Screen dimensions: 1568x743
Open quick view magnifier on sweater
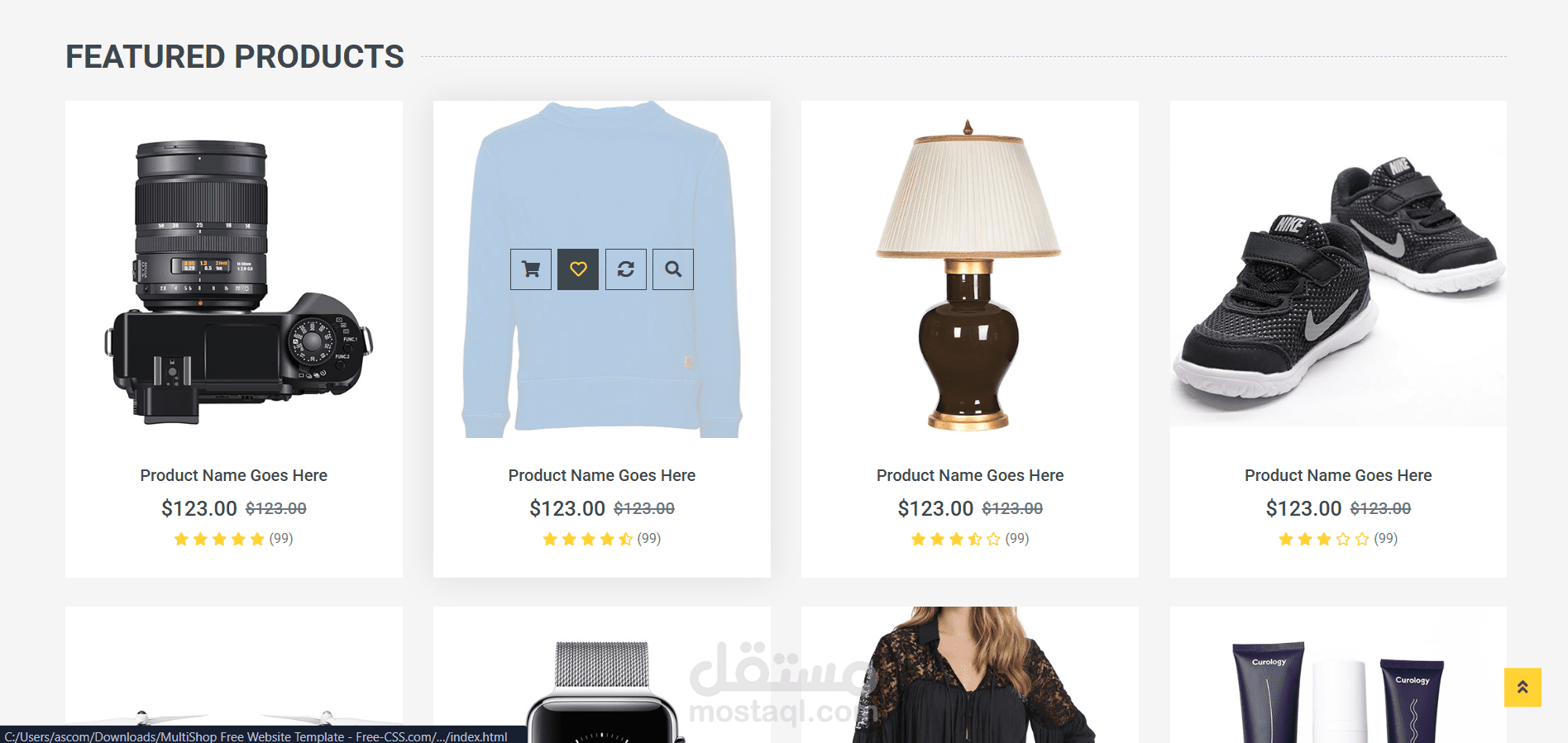pyautogui.click(x=673, y=269)
